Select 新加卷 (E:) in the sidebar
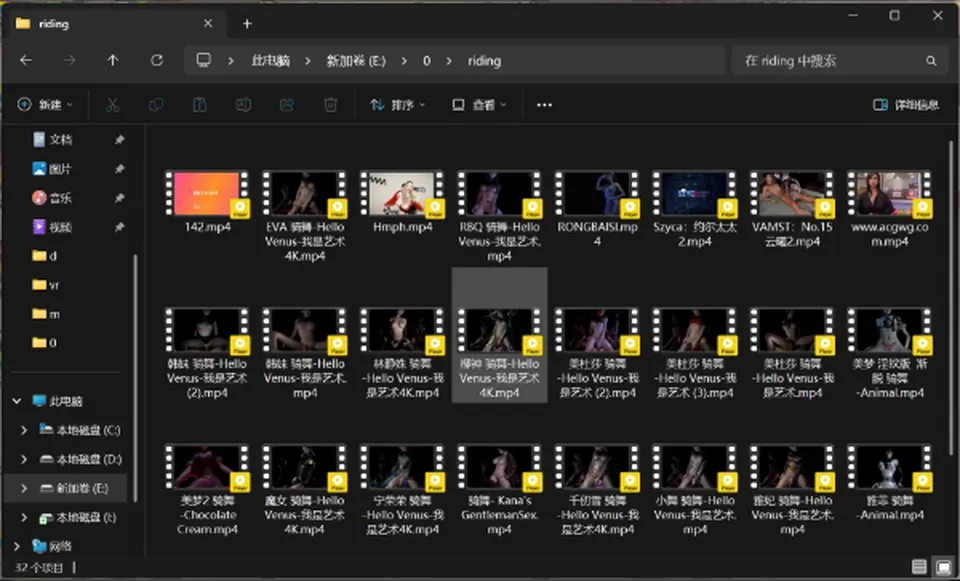 66,488
